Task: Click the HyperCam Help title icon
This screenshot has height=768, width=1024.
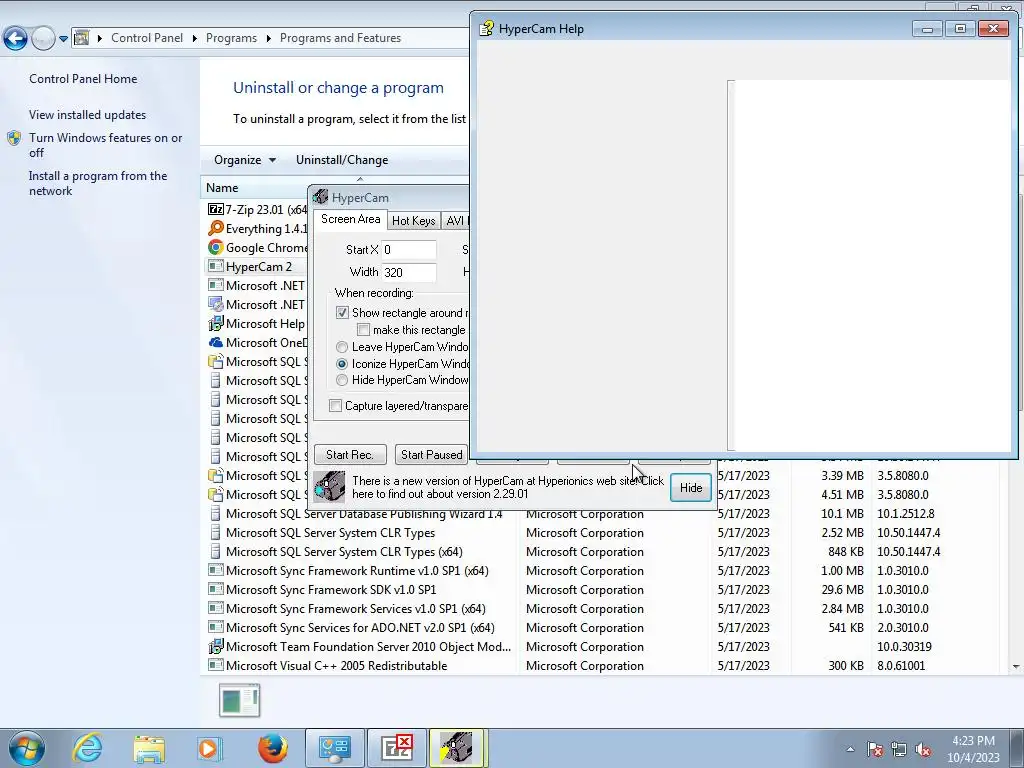Action: tap(486, 29)
